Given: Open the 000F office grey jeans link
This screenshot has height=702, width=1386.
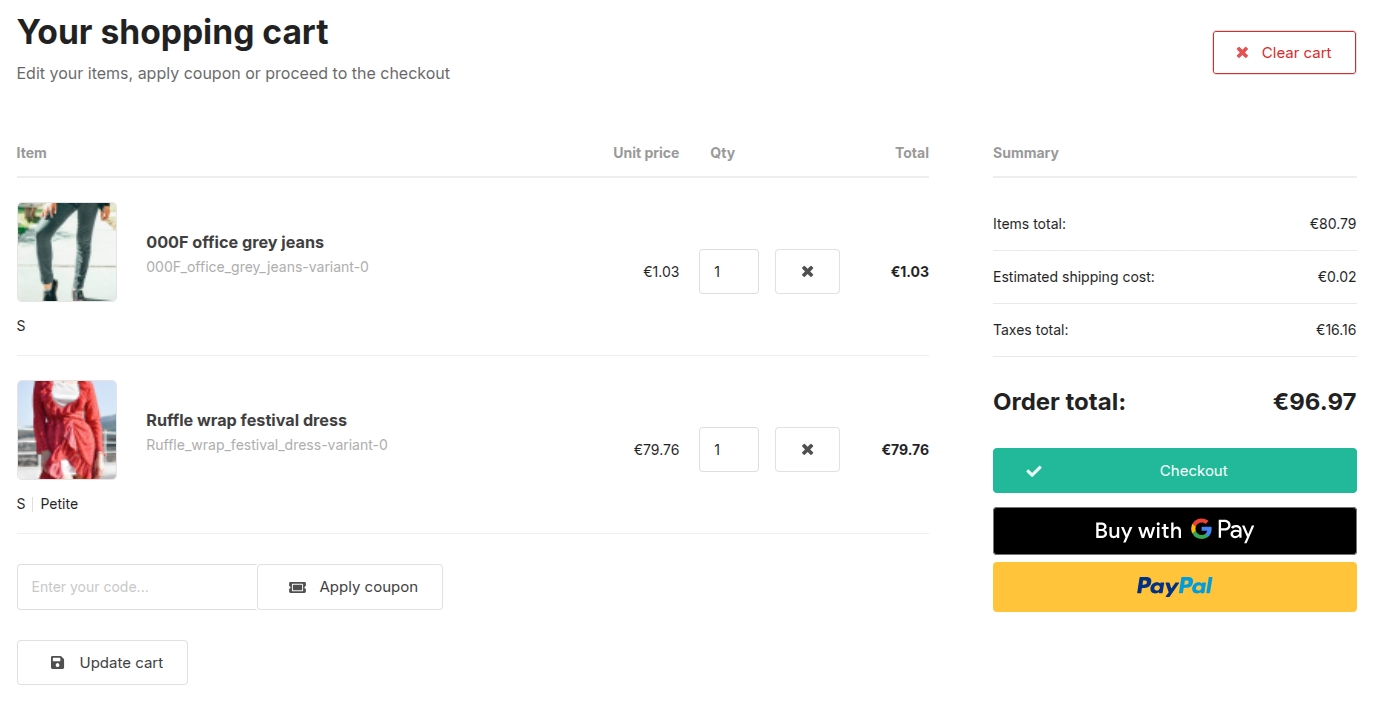Looking at the screenshot, I should (x=235, y=242).
